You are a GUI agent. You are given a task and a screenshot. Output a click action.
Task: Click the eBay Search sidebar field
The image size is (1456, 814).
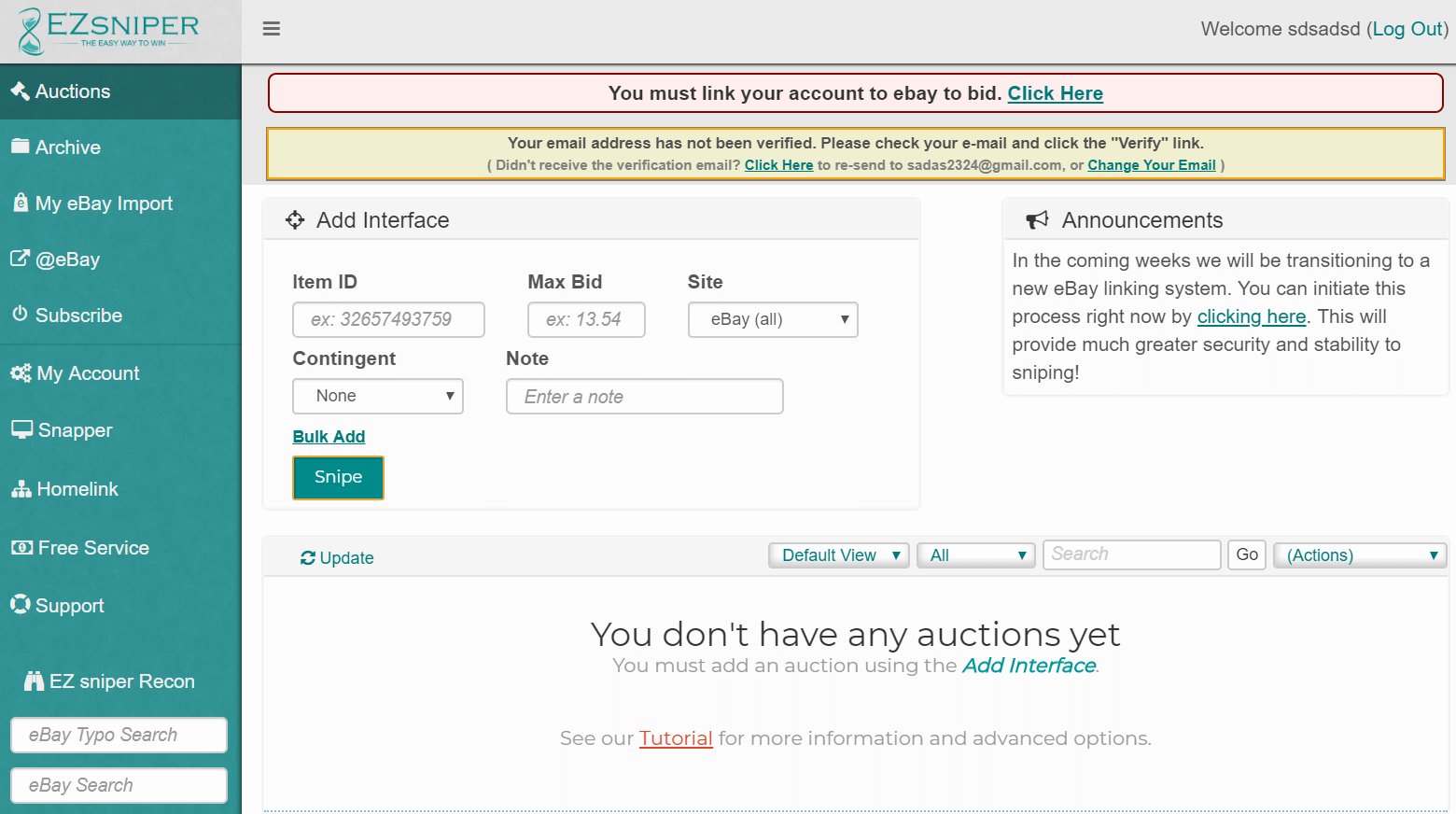point(119,785)
